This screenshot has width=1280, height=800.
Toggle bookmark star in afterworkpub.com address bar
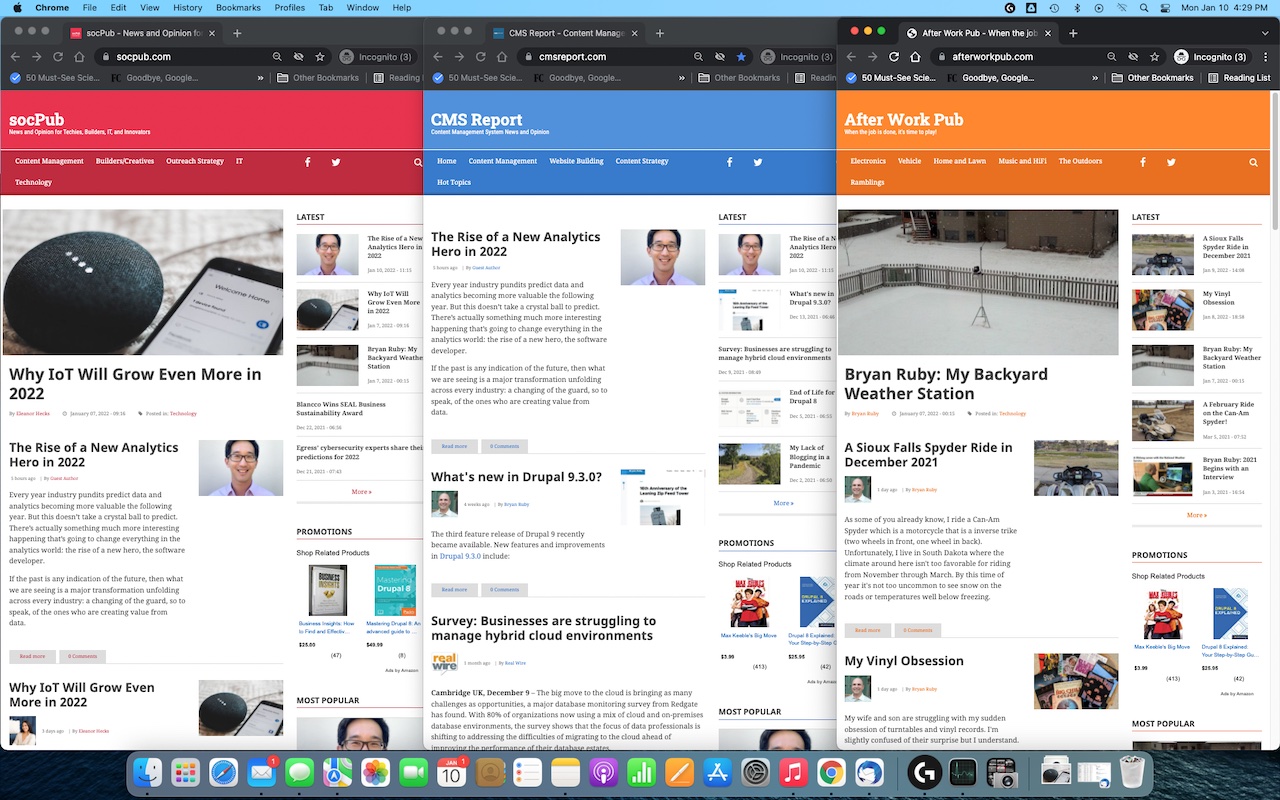click(x=1155, y=57)
